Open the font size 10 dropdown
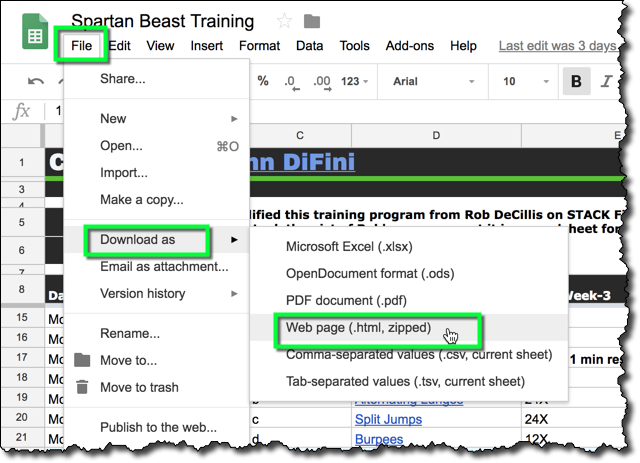This screenshot has width=640, height=463. pyautogui.click(x=526, y=81)
